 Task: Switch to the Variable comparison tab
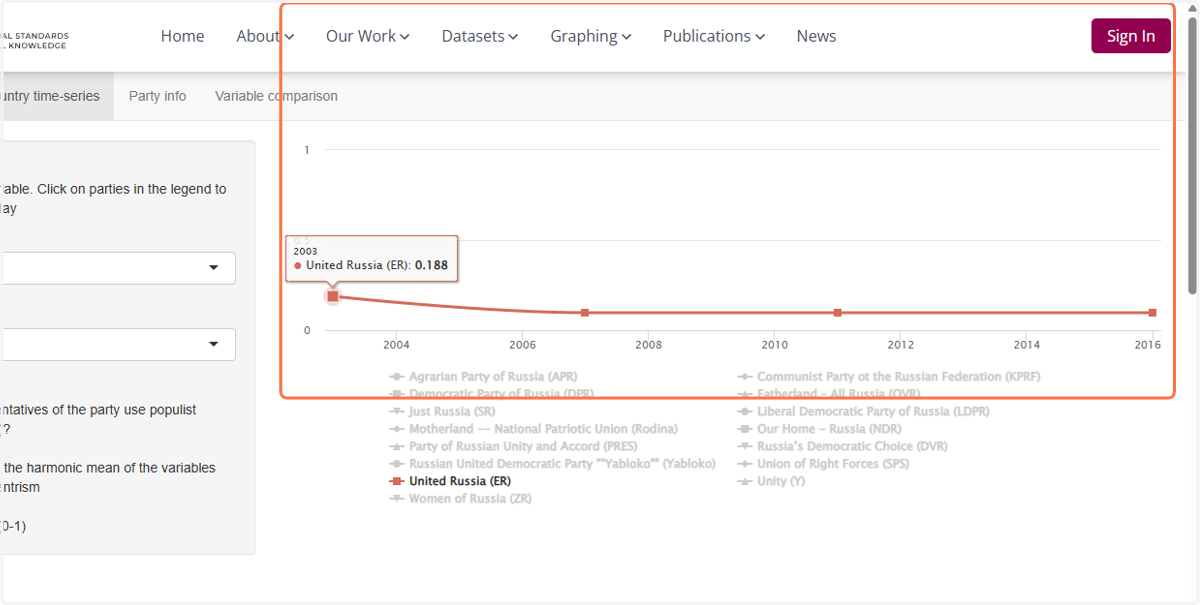coord(276,96)
